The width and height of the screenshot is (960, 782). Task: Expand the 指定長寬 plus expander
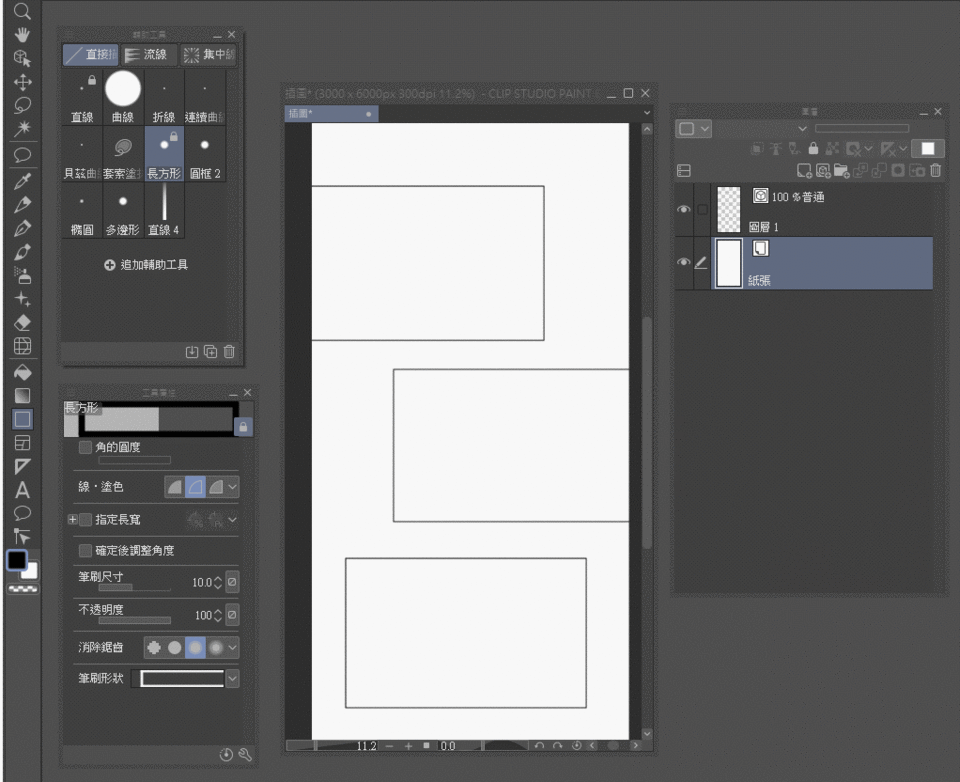[x=72, y=520]
